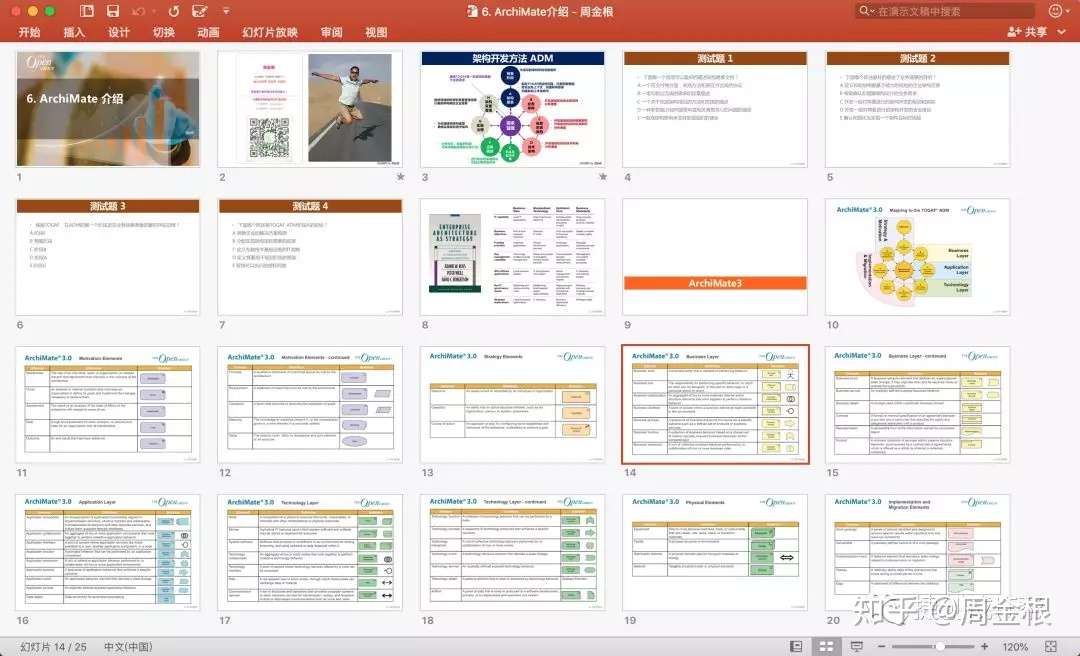
Task: Zoom out with the minus button
Action: pos(882,646)
